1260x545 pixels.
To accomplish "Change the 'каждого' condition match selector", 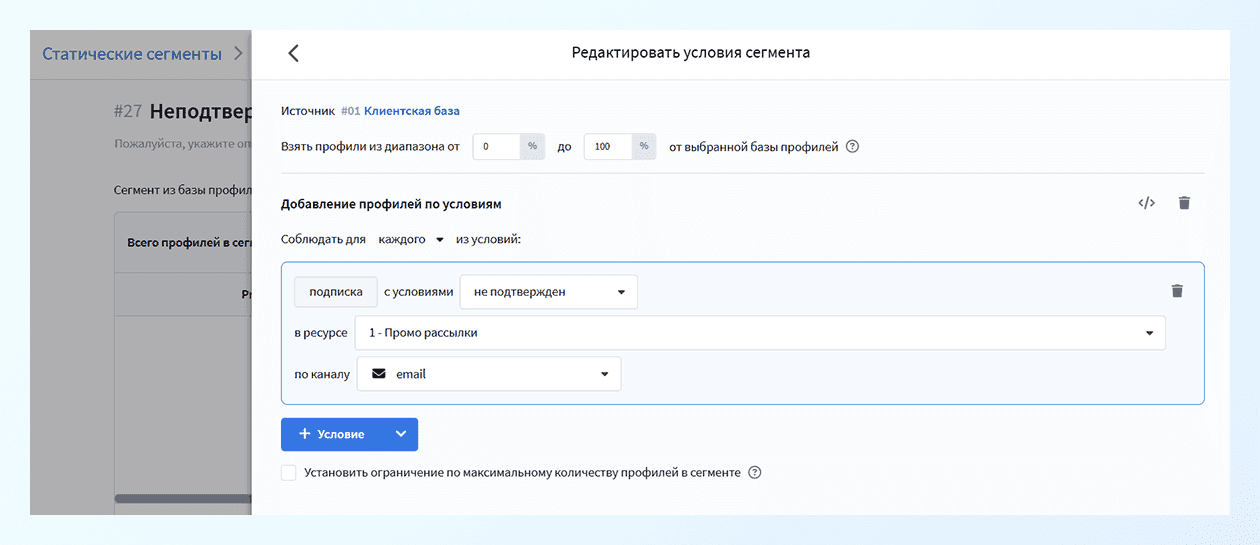I will pos(410,240).
